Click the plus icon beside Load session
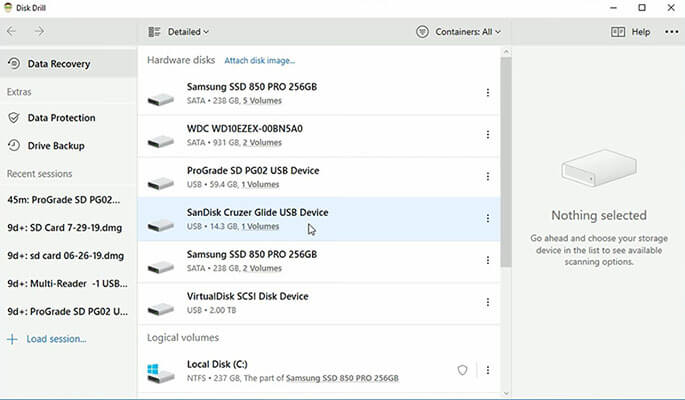The width and height of the screenshot is (685, 400). pyautogui.click(x=12, y=339)
